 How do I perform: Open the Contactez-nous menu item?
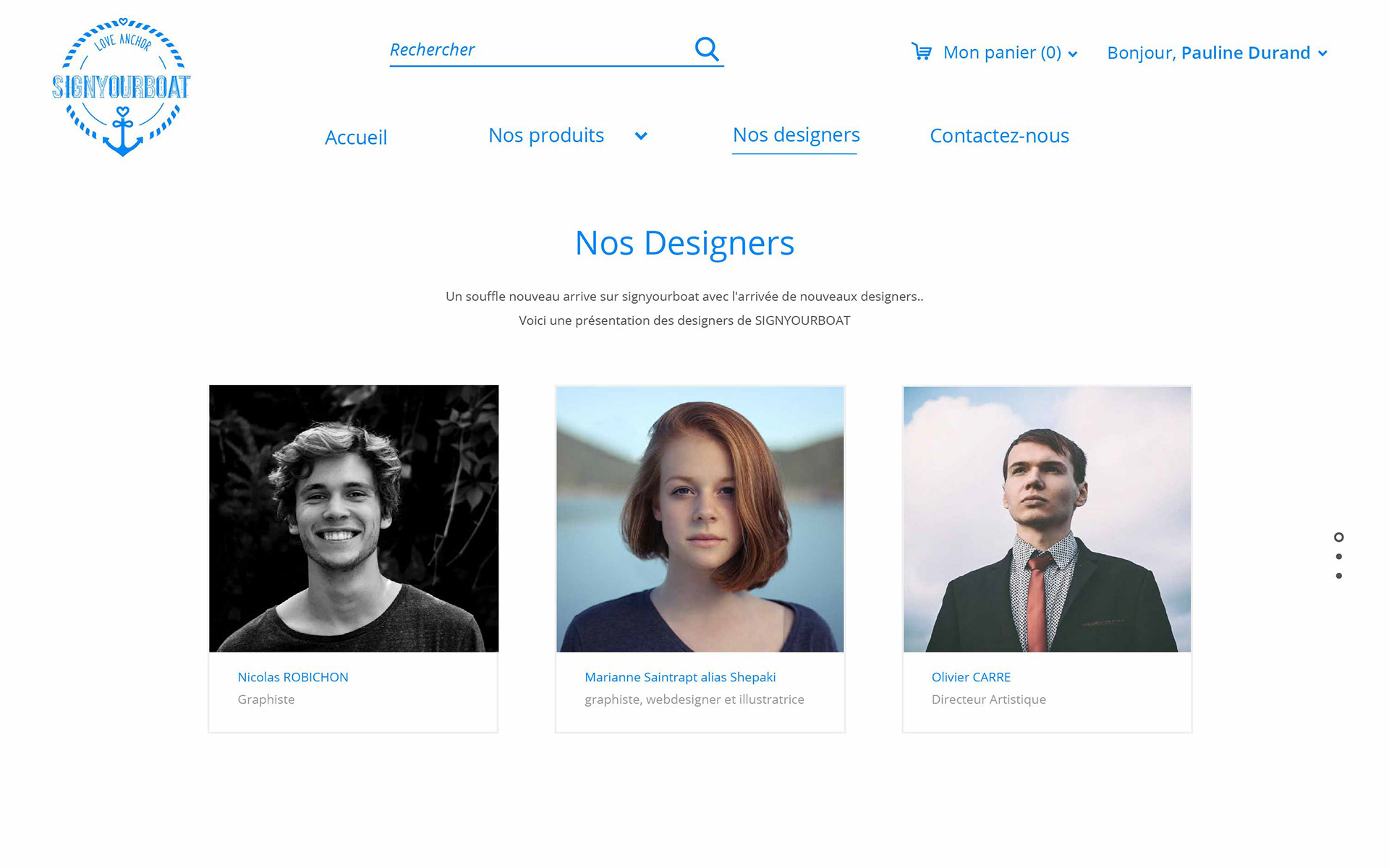pyautogui.click(x=999, y=135)
